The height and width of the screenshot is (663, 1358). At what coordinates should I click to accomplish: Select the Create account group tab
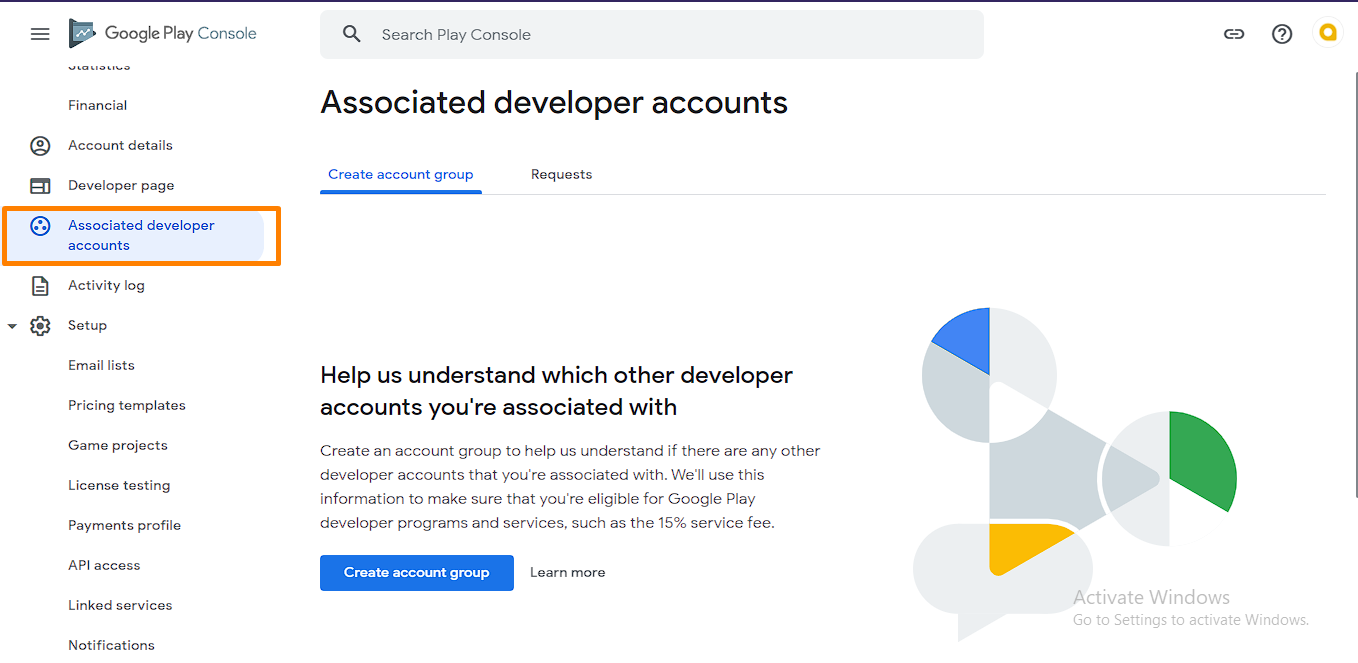point(401,174)
